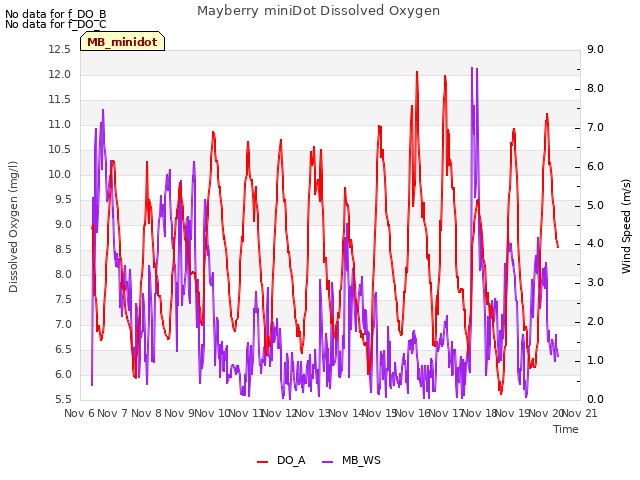Image resolution: width=640 pixels, height=480 pixels.
Task: Click the 11.0 left axis tick label
Action: pyautogui.click(x=60, y=124)
